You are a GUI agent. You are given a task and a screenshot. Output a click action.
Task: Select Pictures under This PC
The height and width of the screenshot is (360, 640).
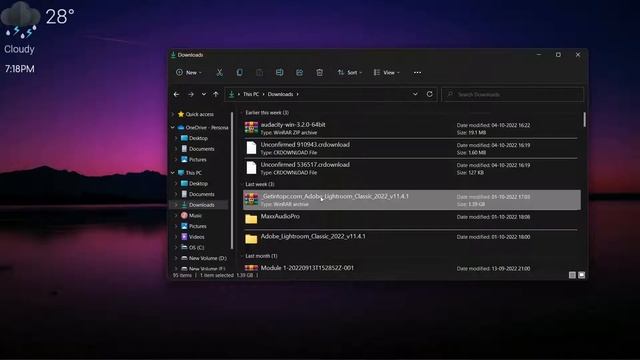pos(198,226)
